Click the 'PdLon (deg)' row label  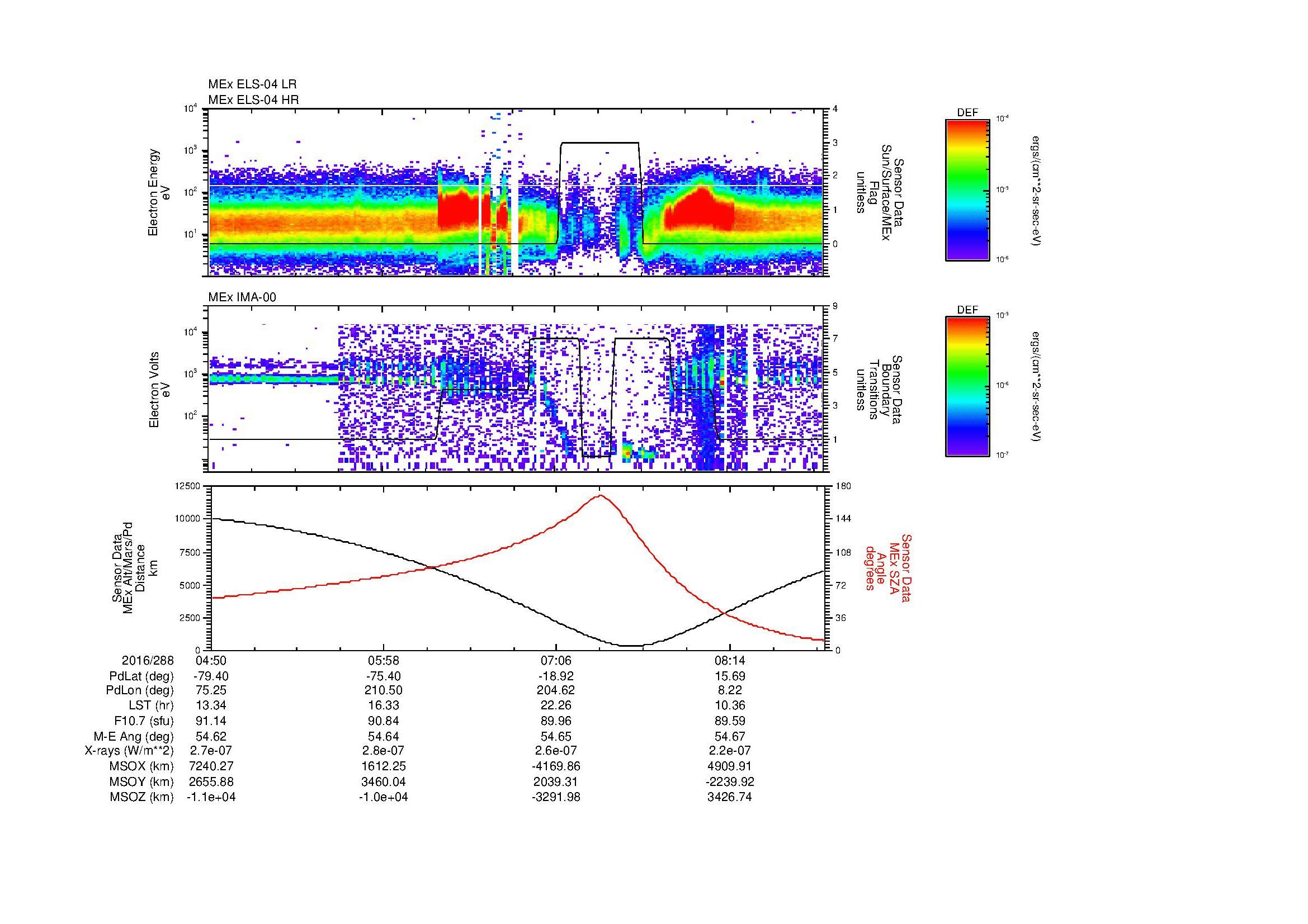[140, 690]
